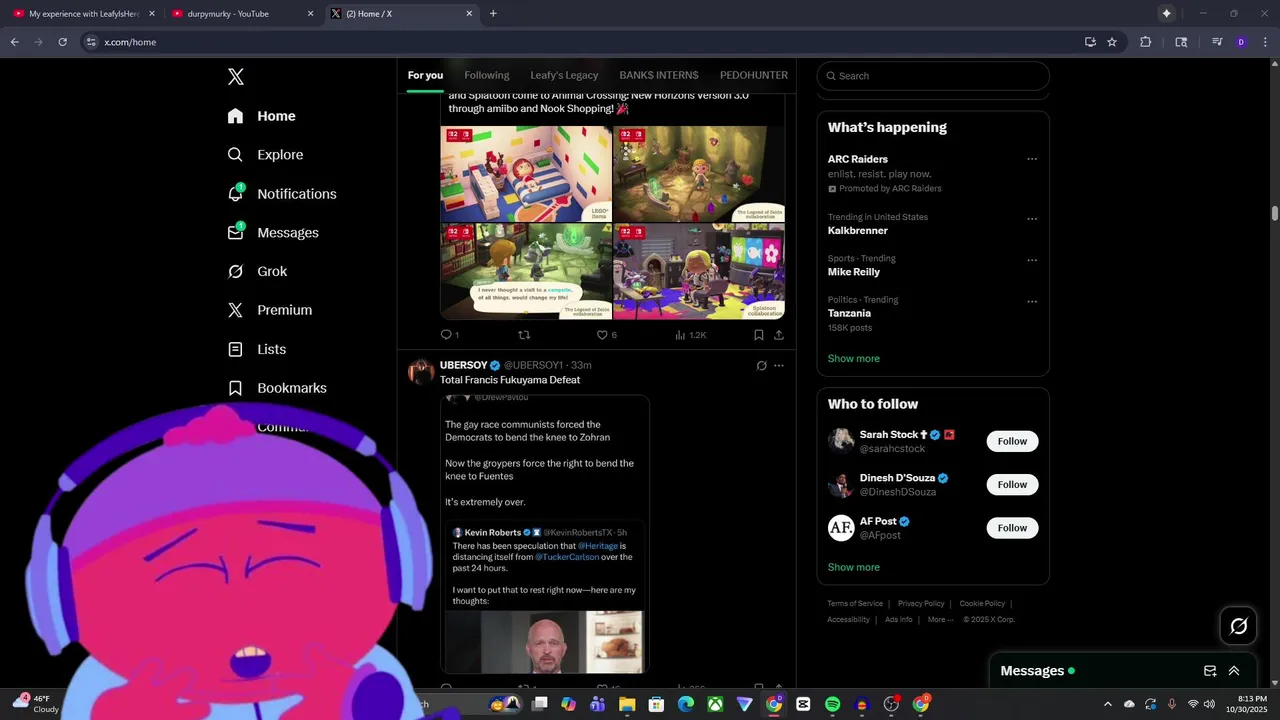Switch to My experience with LeafyIsHere tab

tap(84, 14)
